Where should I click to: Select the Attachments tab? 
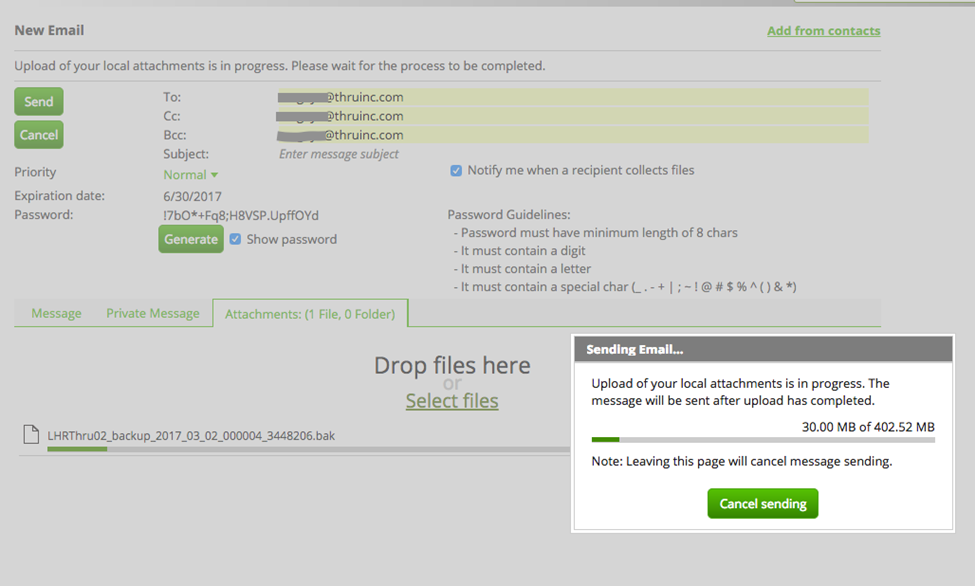click(x=310, y=314)
